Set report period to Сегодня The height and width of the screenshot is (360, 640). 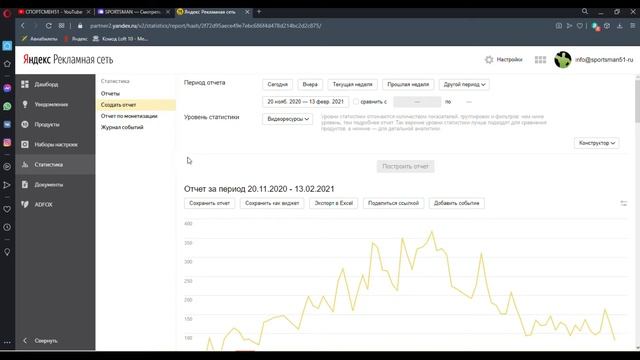278,84
